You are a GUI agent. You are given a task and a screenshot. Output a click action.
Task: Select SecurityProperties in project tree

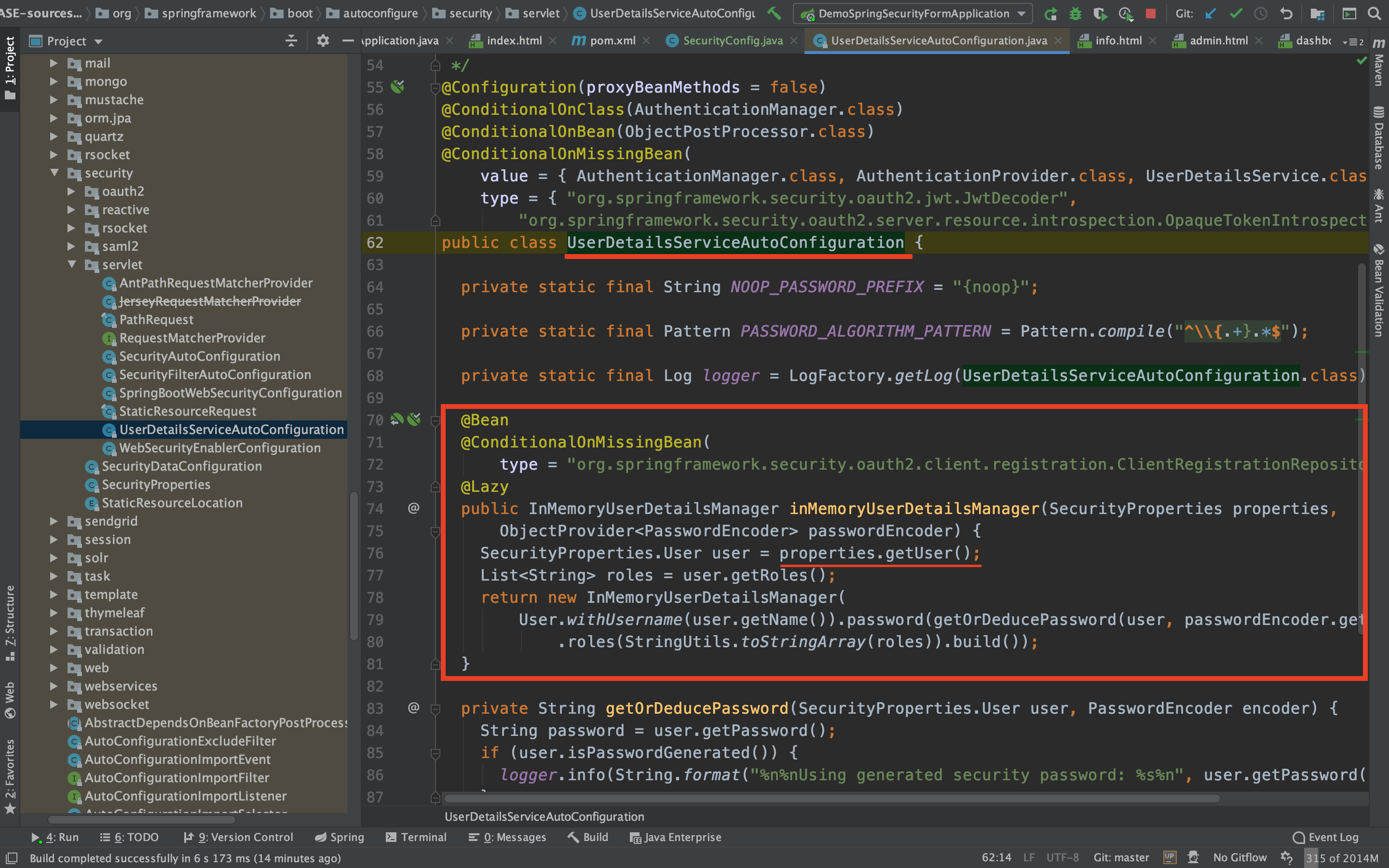pos(156,485)
